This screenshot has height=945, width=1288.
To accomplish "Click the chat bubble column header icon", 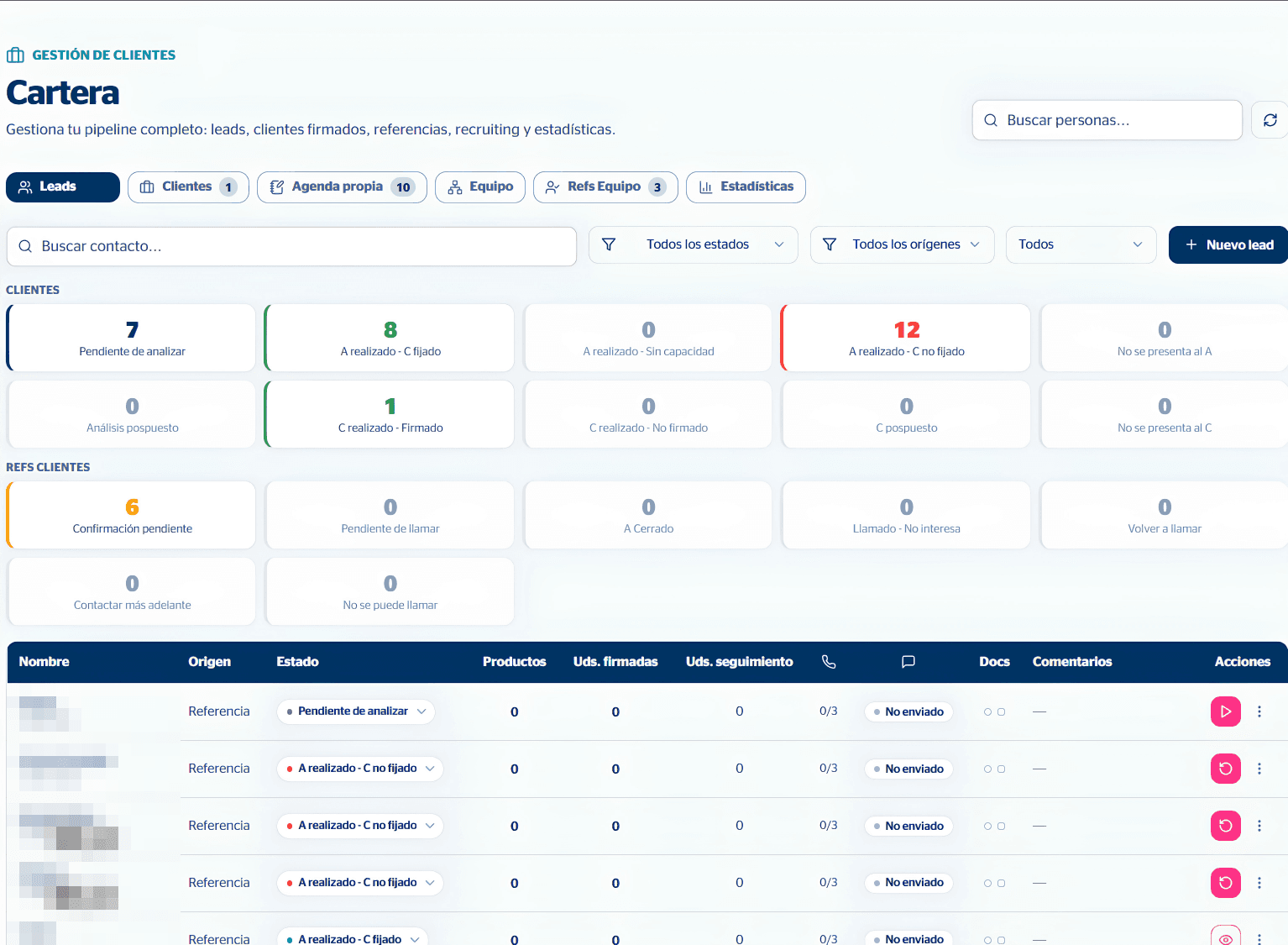I will pyautogui.click(x=908, y=662).
